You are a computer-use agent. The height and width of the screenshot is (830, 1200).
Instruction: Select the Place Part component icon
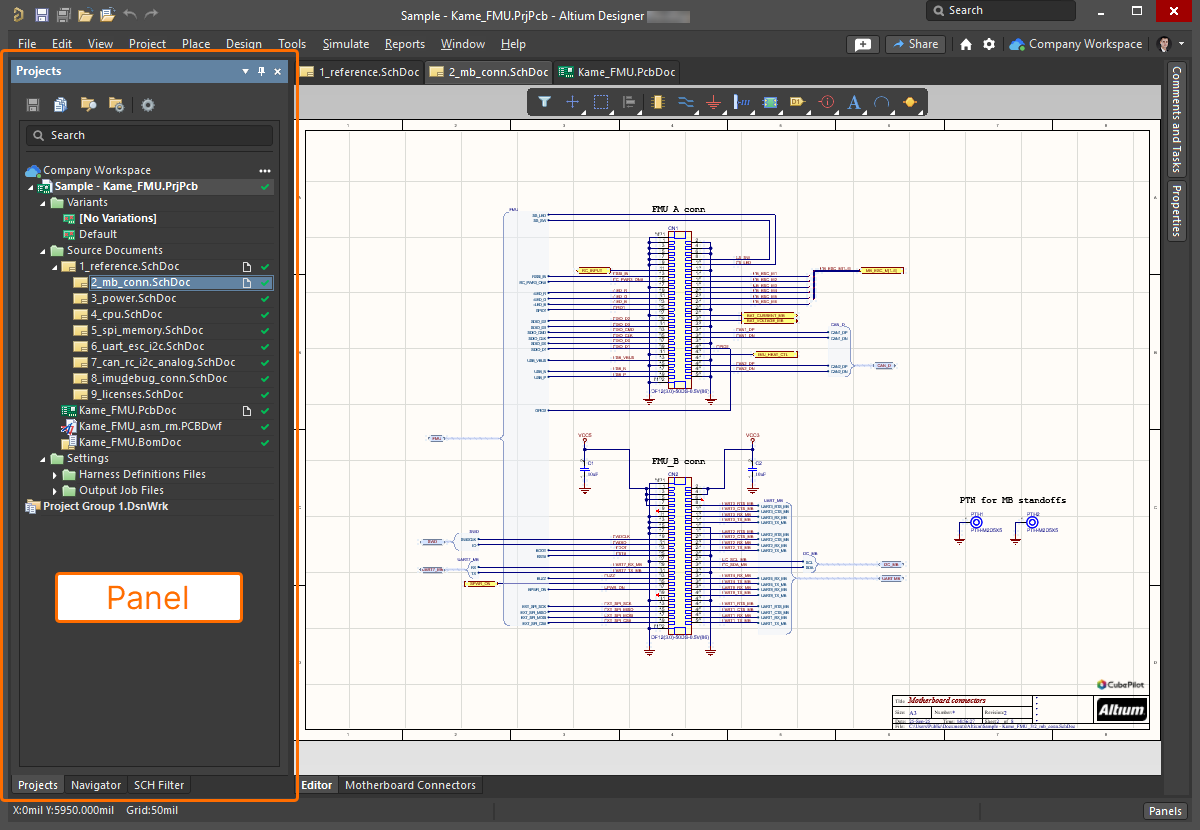tap(656, 102)
